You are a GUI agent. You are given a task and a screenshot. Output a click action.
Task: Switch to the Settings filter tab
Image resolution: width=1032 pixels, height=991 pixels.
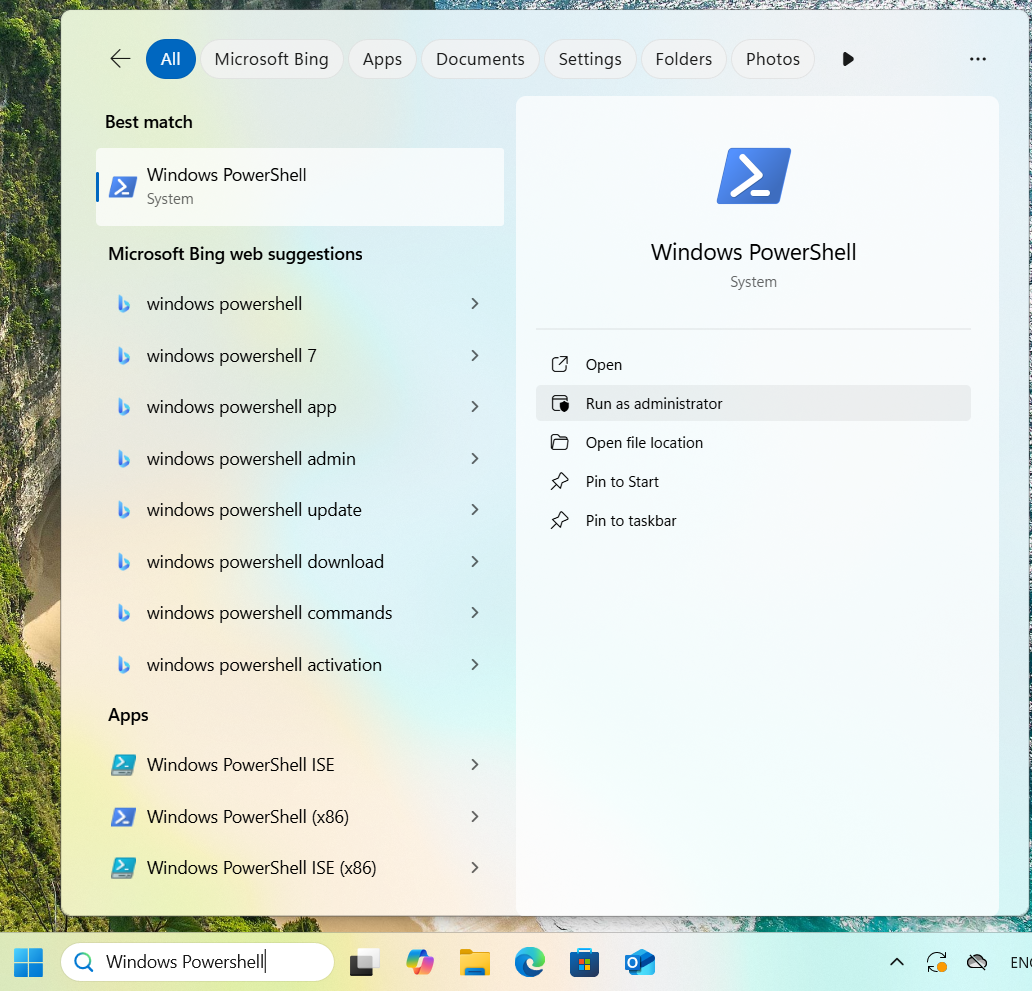tap(590, 59)
